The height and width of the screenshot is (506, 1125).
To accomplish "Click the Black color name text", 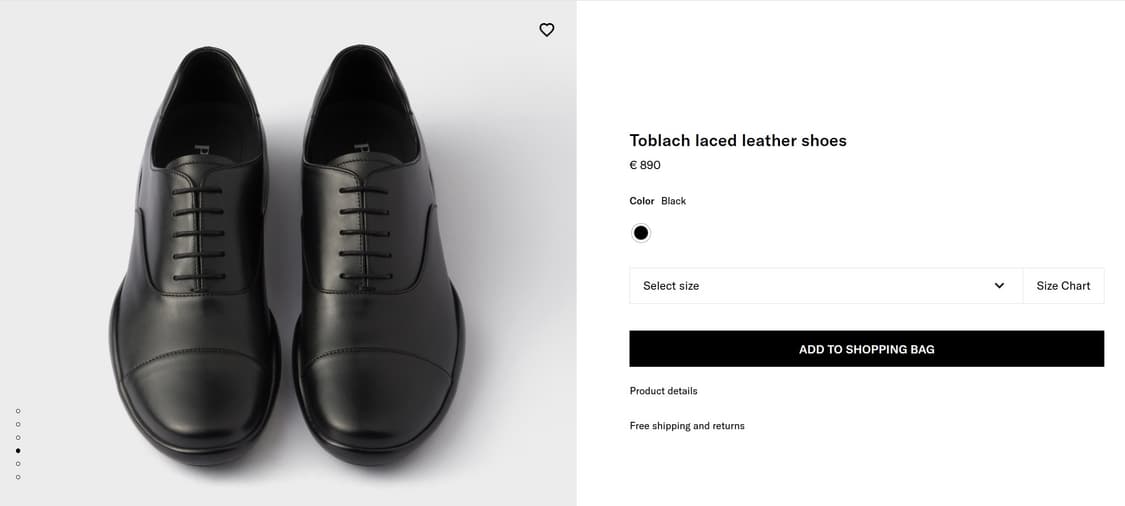I will 673,201.
